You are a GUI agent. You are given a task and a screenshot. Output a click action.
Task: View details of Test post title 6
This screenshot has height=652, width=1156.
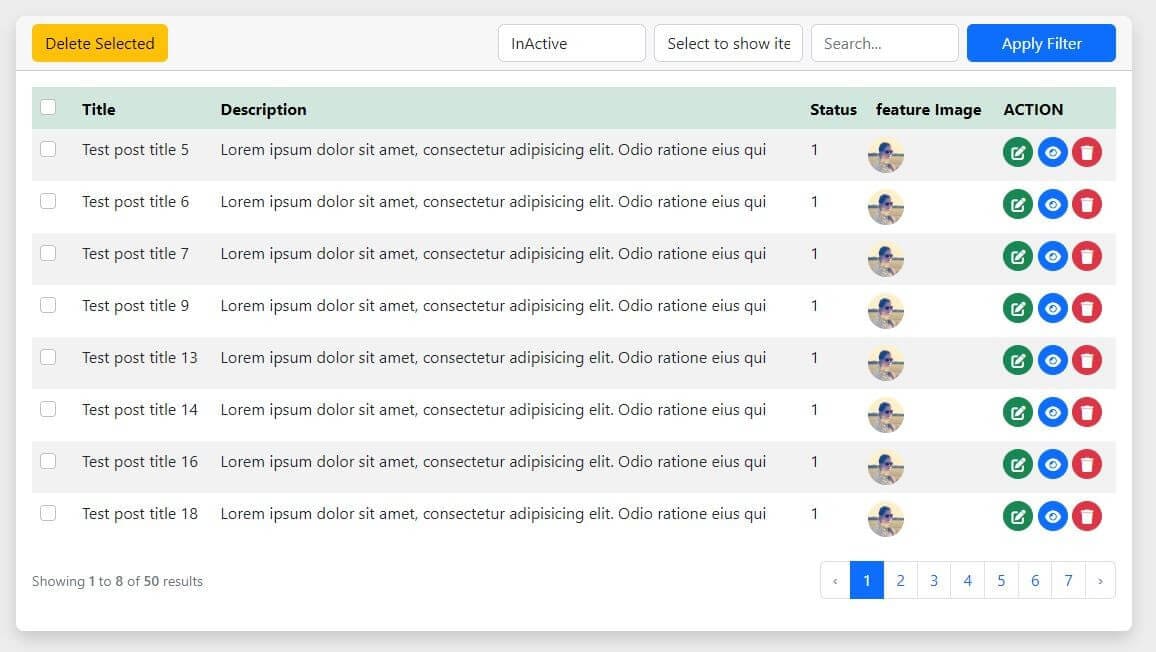(1052, 203)
